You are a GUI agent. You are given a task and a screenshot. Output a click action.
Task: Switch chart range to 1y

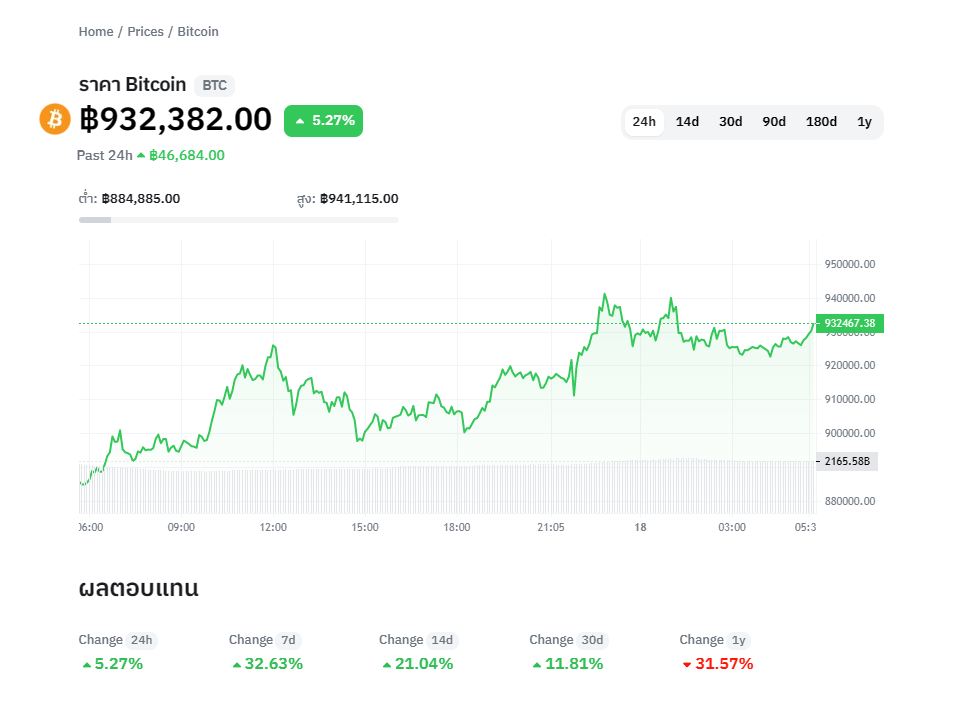(864, 122)
